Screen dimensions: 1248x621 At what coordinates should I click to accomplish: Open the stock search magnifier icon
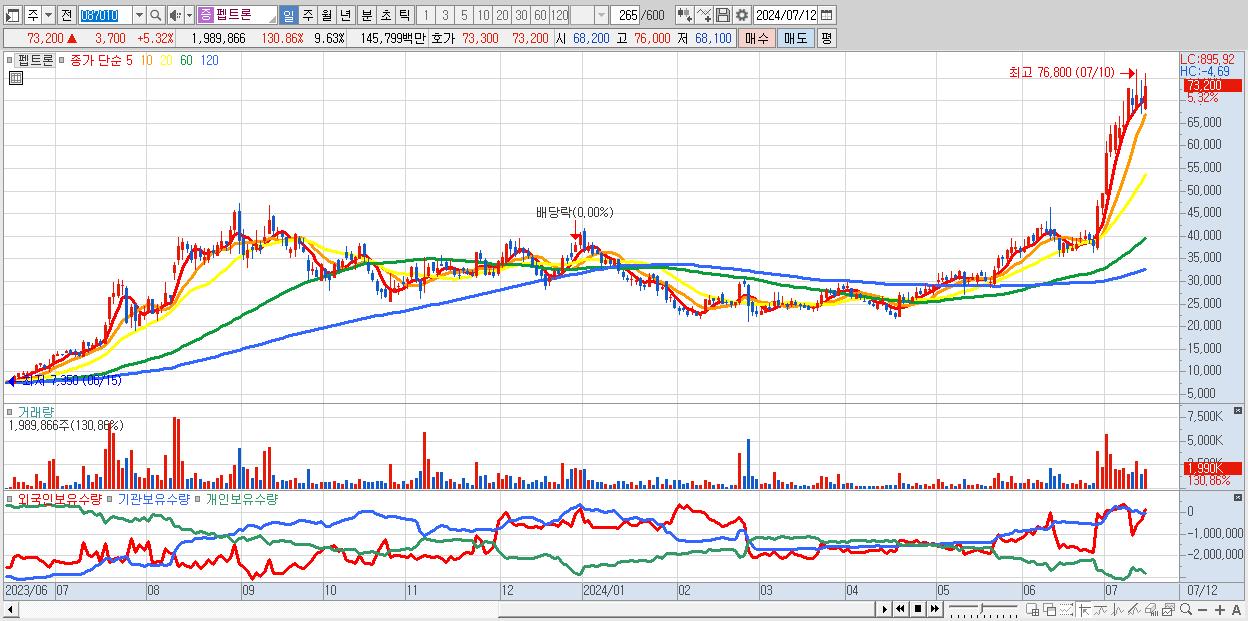156,16
